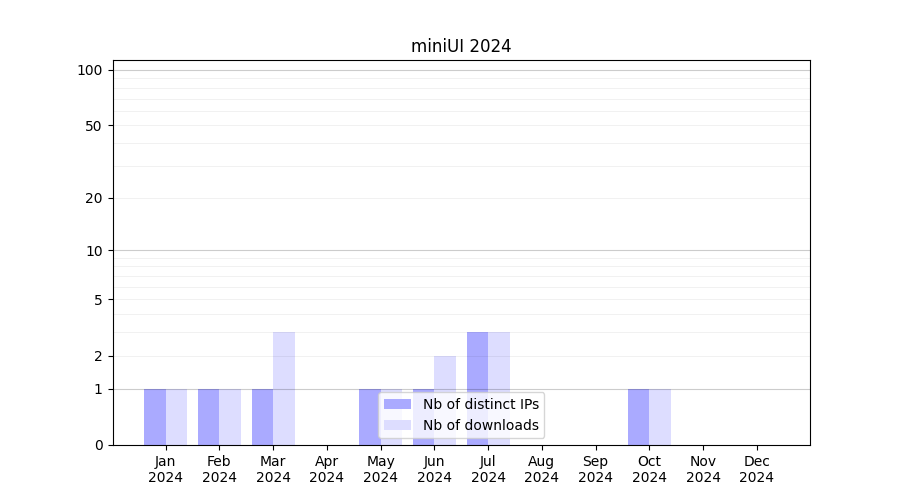Click the 20 y-axis tick label
This screenshot has width=900, height=500.
pos(94,198)
